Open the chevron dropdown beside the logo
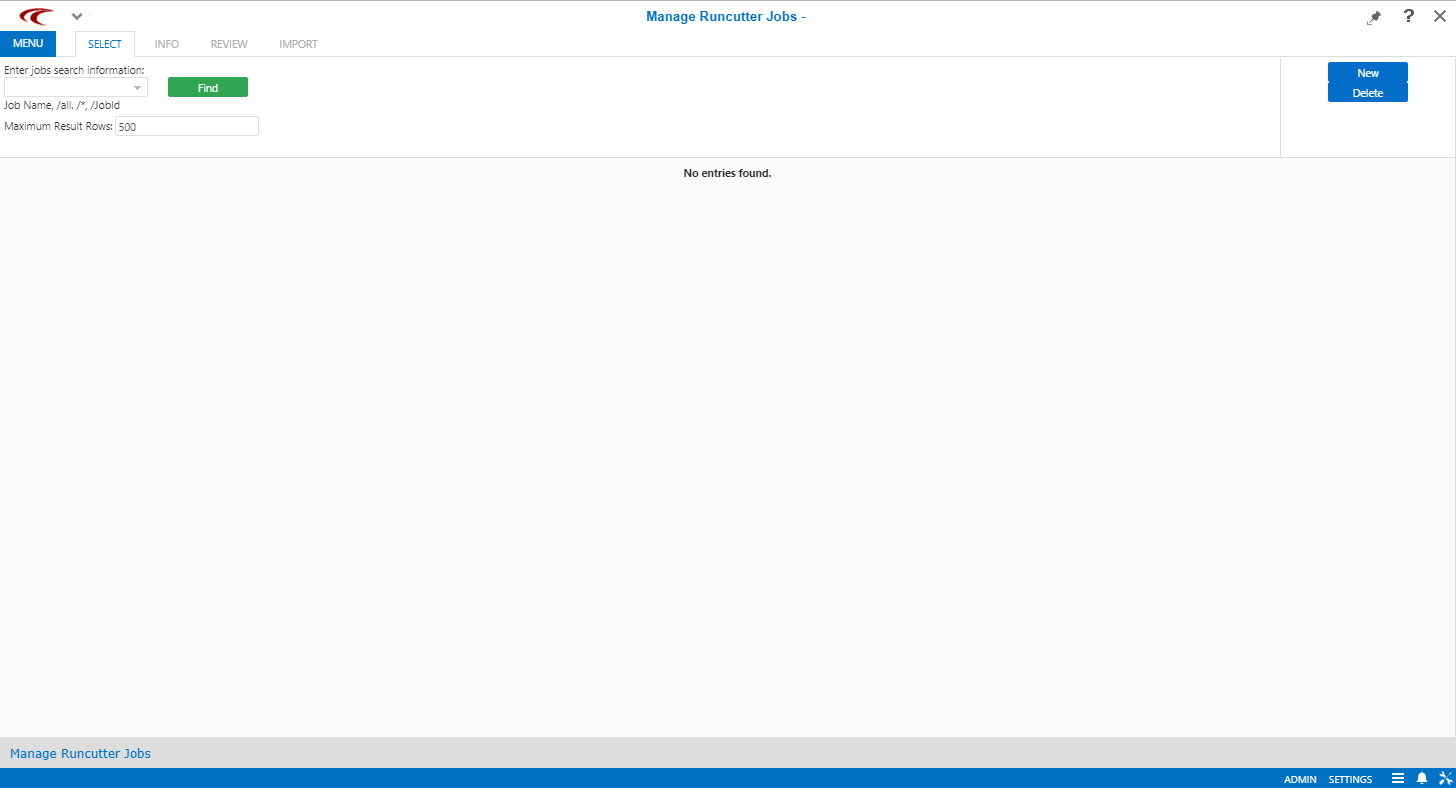The image size is (1456, 788). click(77, 16)
